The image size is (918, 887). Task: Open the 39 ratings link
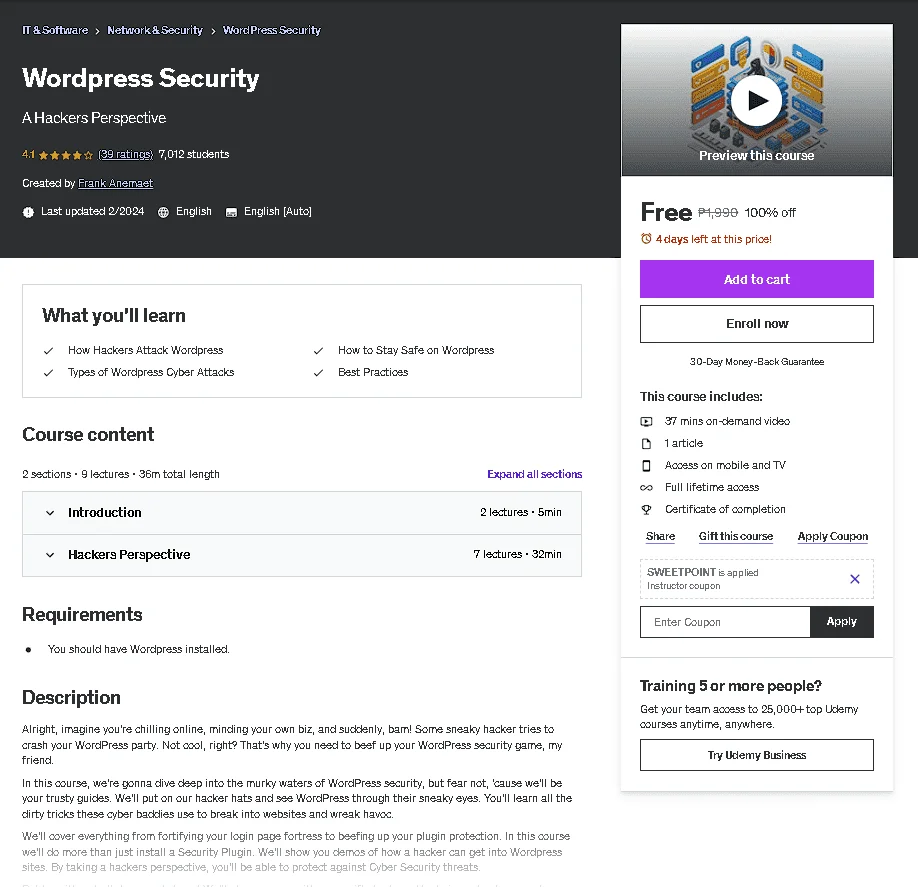click(125, 154)
